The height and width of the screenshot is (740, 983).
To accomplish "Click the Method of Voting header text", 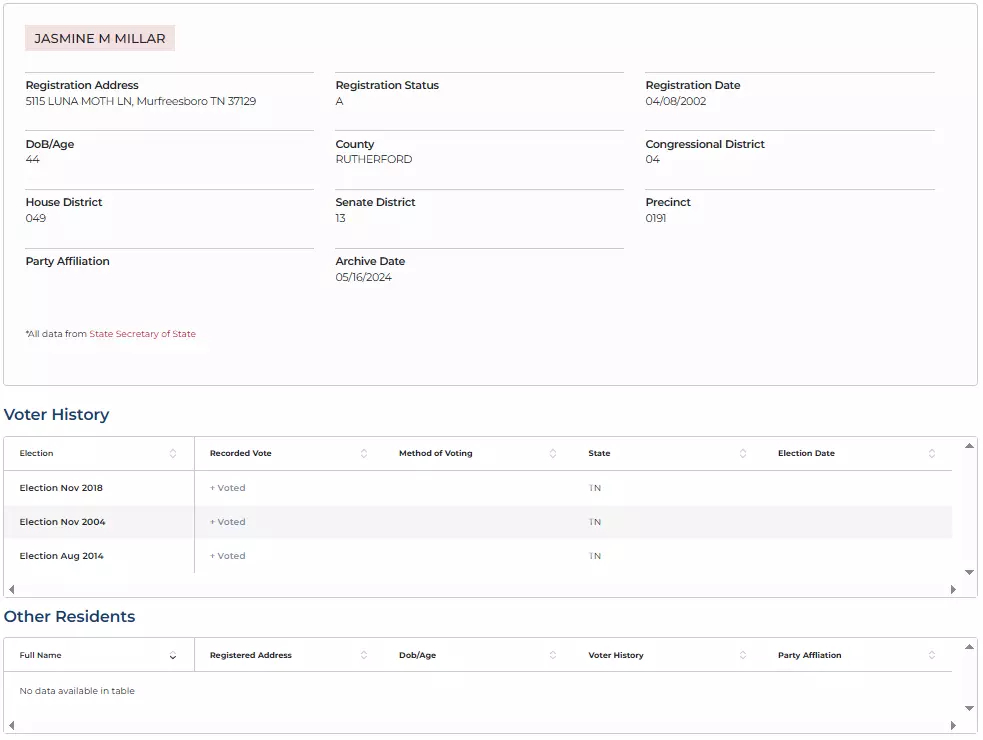I will 436,453.
